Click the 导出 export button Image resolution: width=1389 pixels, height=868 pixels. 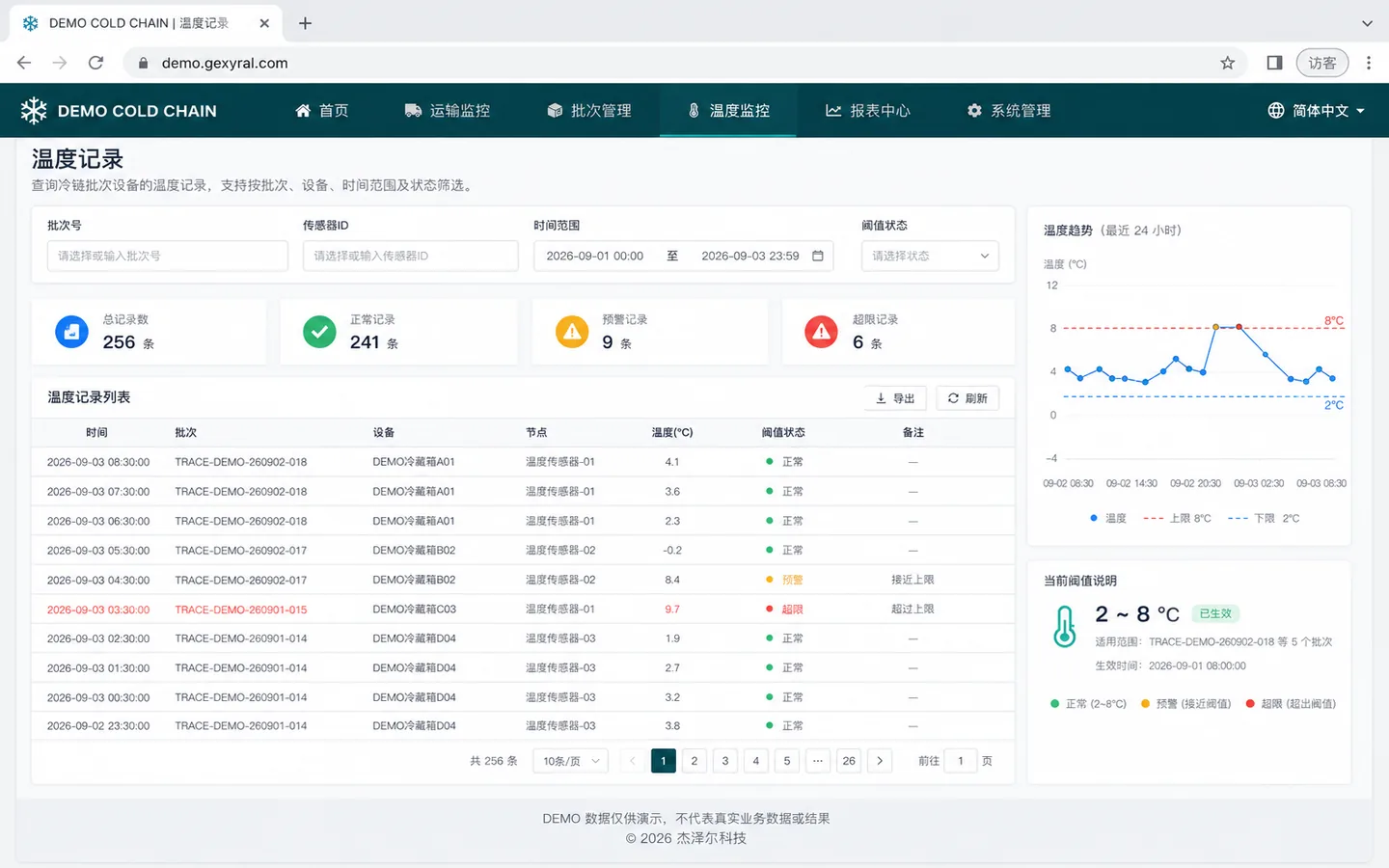[895, 398]
